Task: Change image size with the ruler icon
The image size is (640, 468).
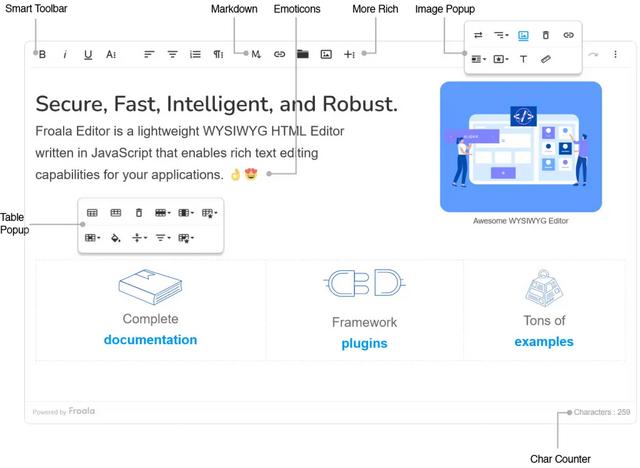Action: click(x=546, y=60)
